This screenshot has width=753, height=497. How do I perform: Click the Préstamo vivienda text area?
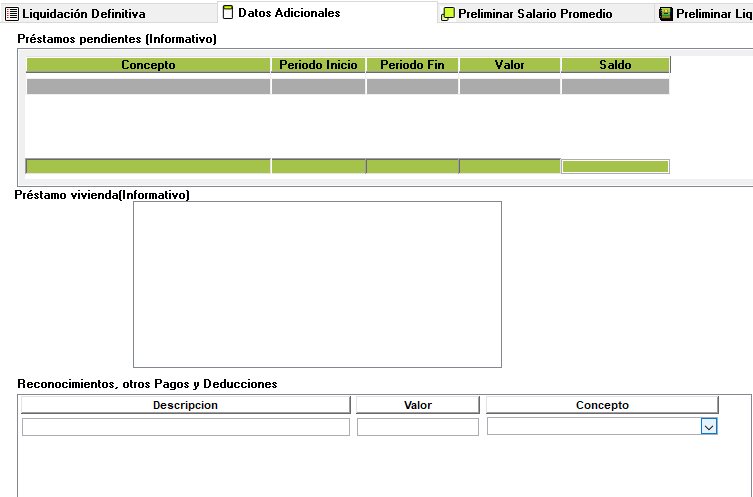[317, 284]
